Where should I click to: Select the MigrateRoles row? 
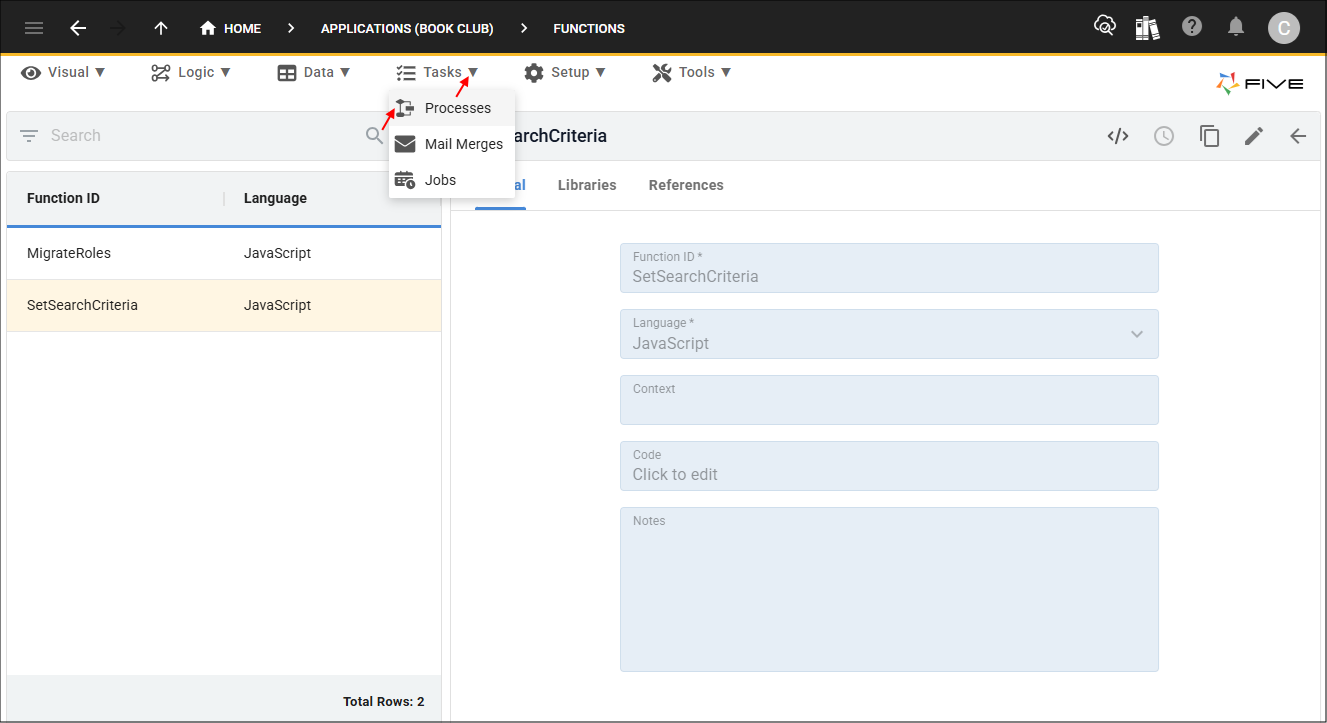pos(224,253)
